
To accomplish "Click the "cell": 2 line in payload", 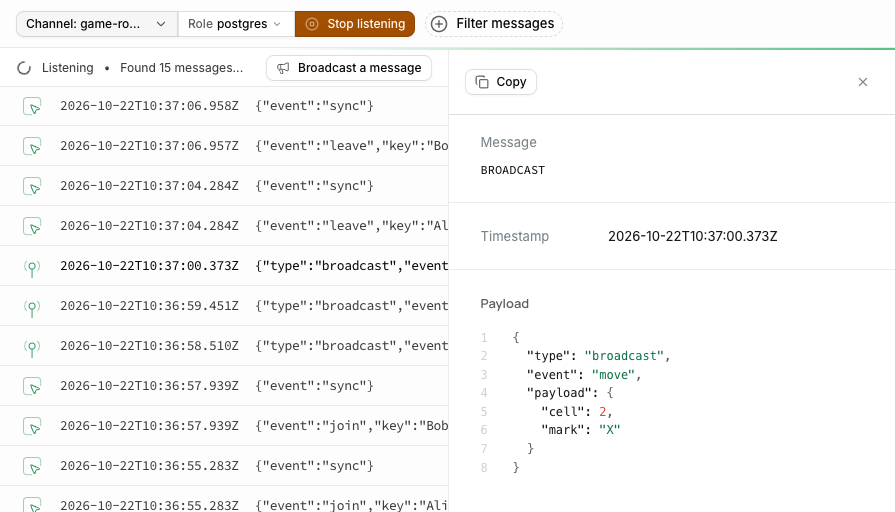I will coord(576,412).
